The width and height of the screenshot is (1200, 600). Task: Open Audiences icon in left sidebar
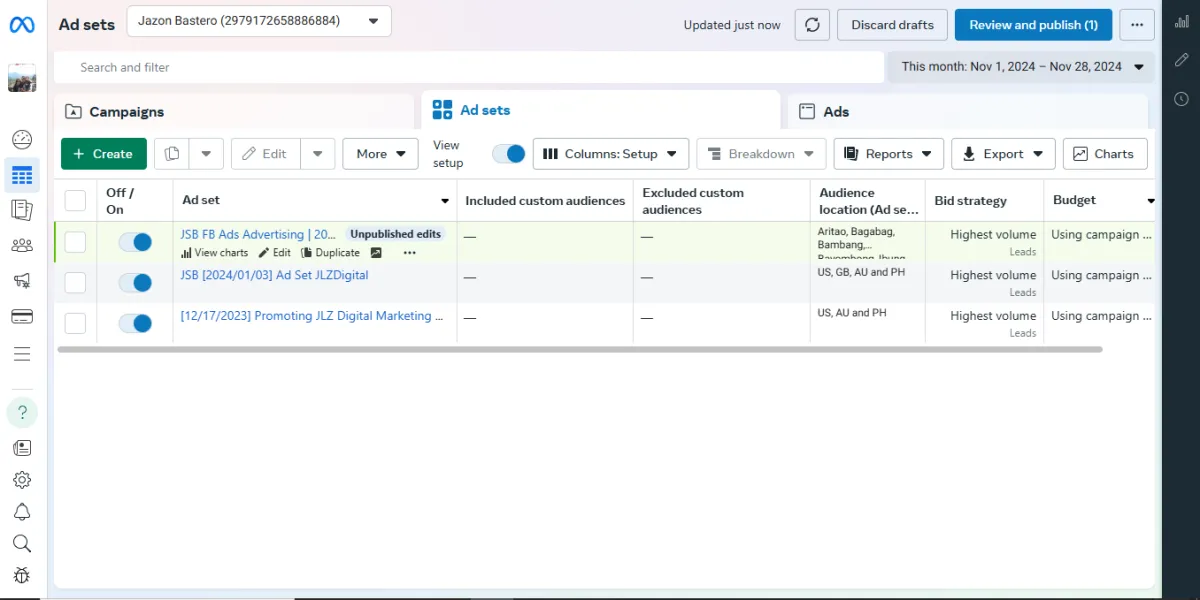[22, 245]
